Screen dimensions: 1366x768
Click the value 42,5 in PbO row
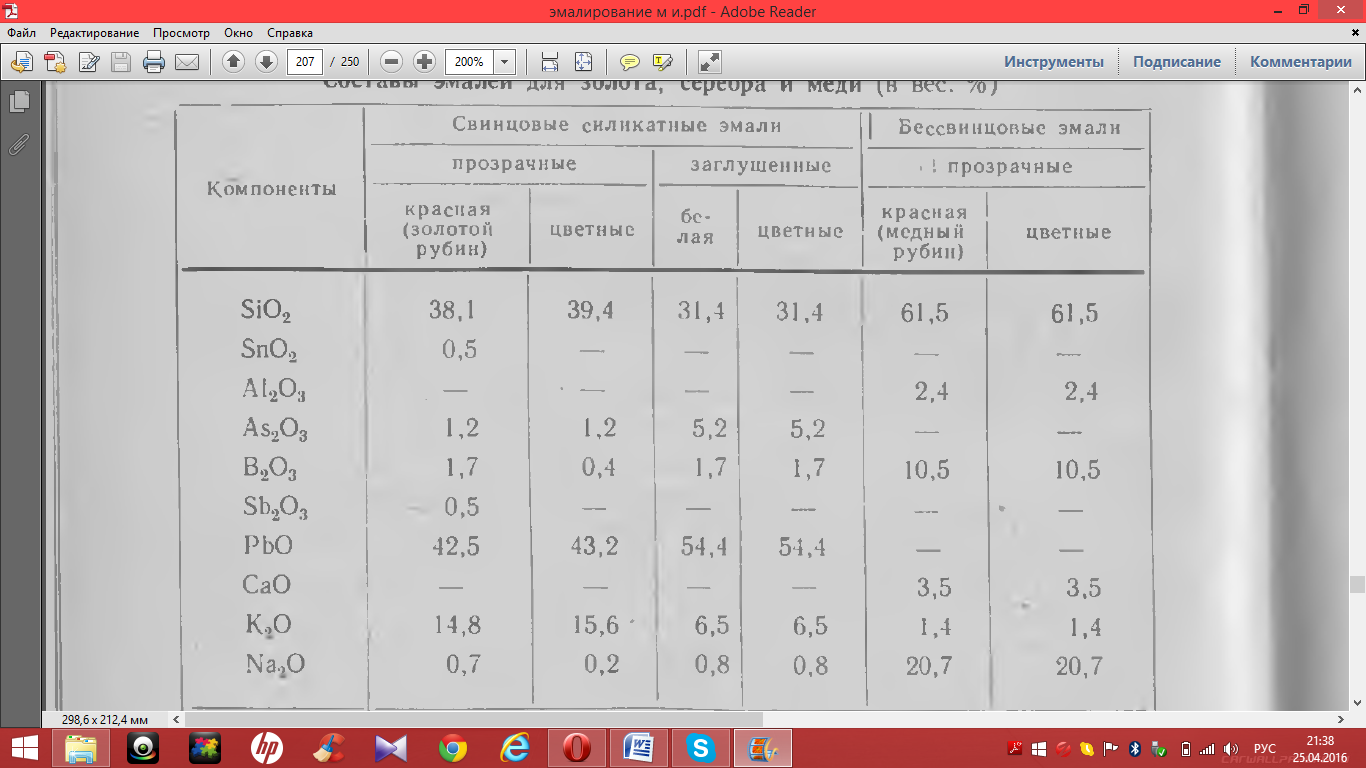454,546
